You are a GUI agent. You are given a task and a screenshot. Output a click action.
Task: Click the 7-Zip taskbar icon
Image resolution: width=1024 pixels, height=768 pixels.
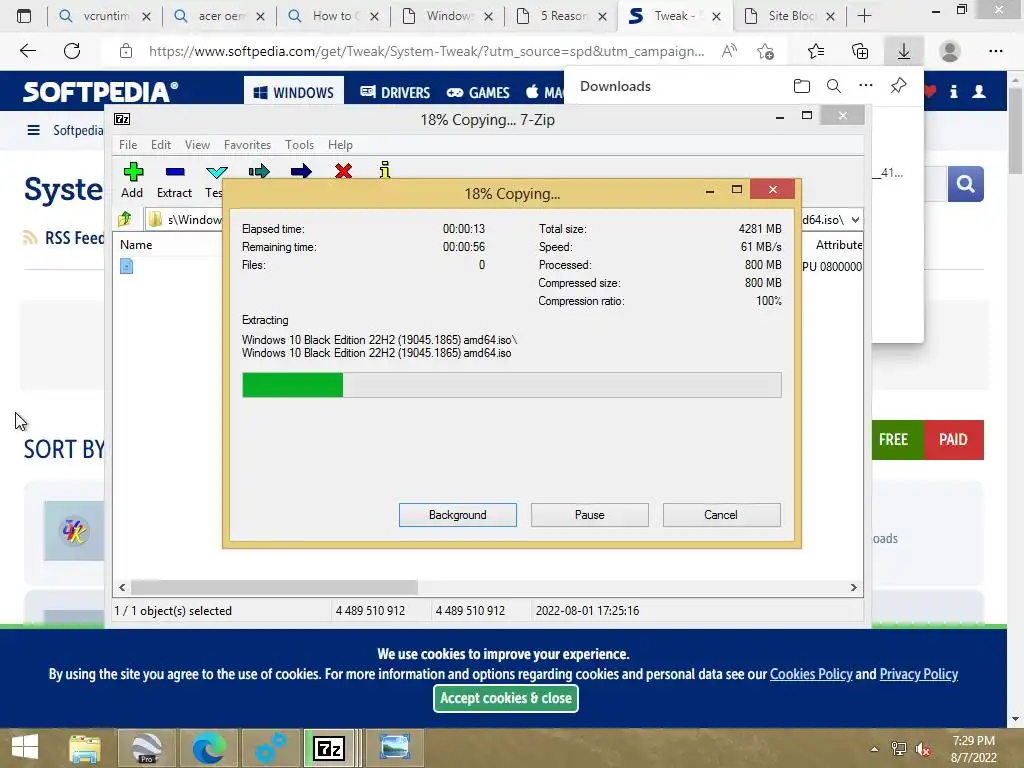click(328, 748)
